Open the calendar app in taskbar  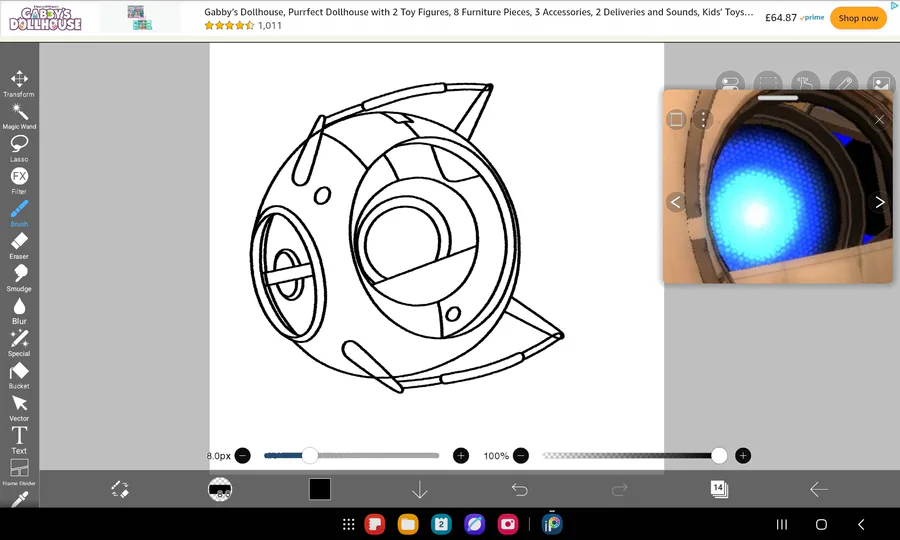[441, 524]
